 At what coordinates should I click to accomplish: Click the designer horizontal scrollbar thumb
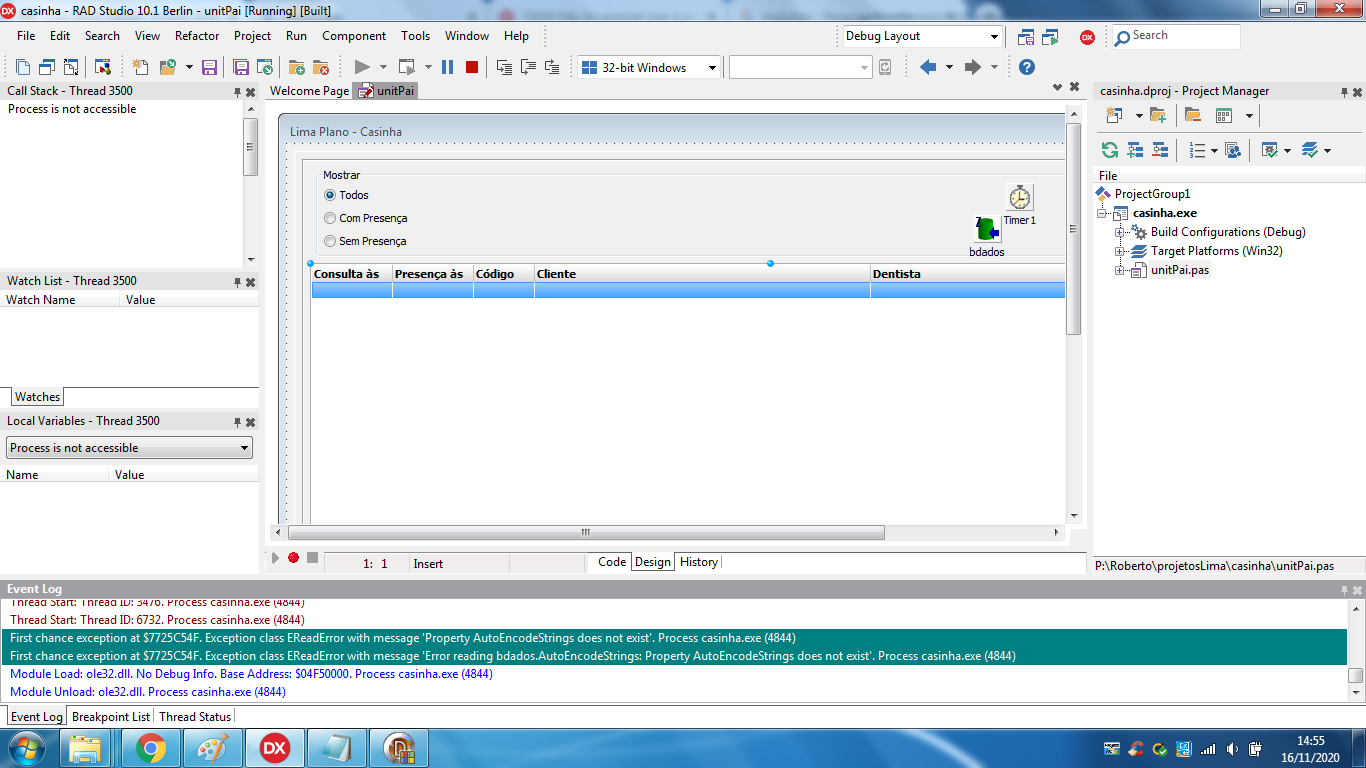pyautogui.click(x=586, y=533)
